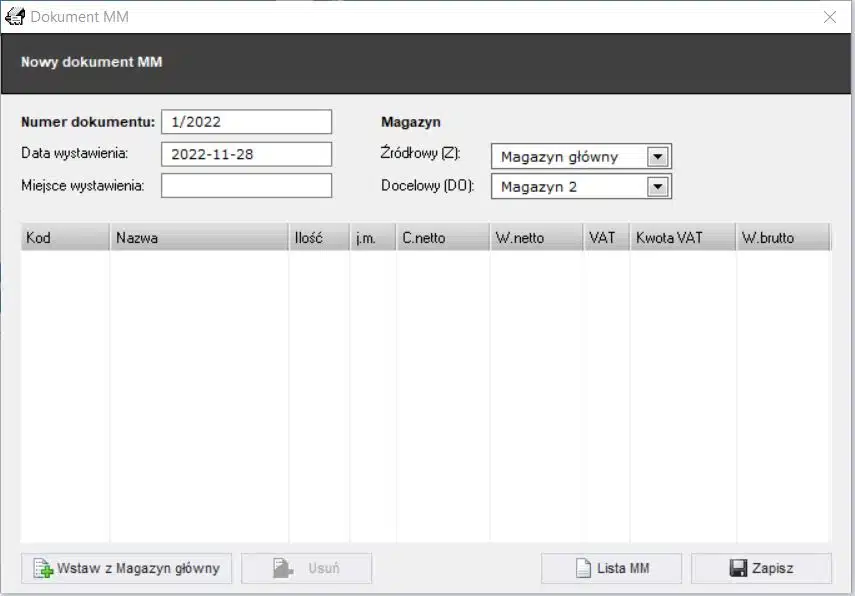Click the Kwota VAT column header

tap(681, 238)
